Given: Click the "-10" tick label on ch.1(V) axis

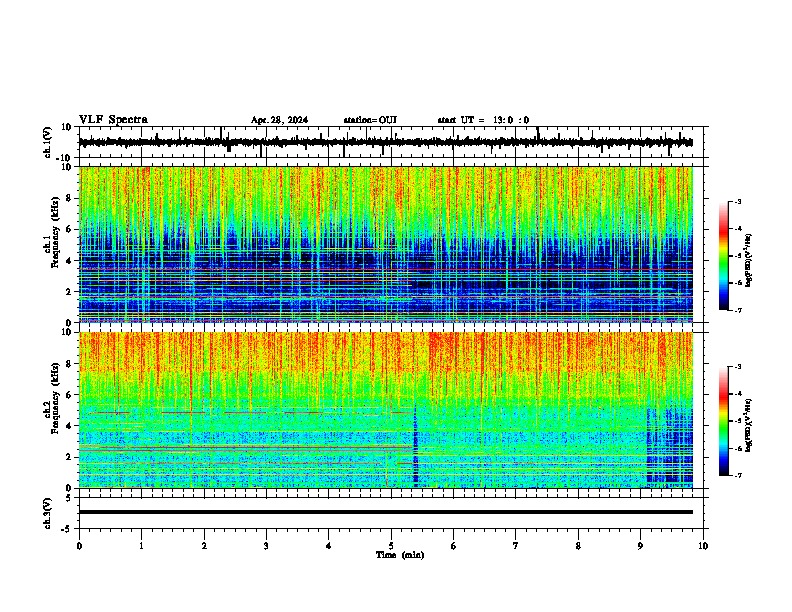Looking at the screenshot, I should pos(64,158).
